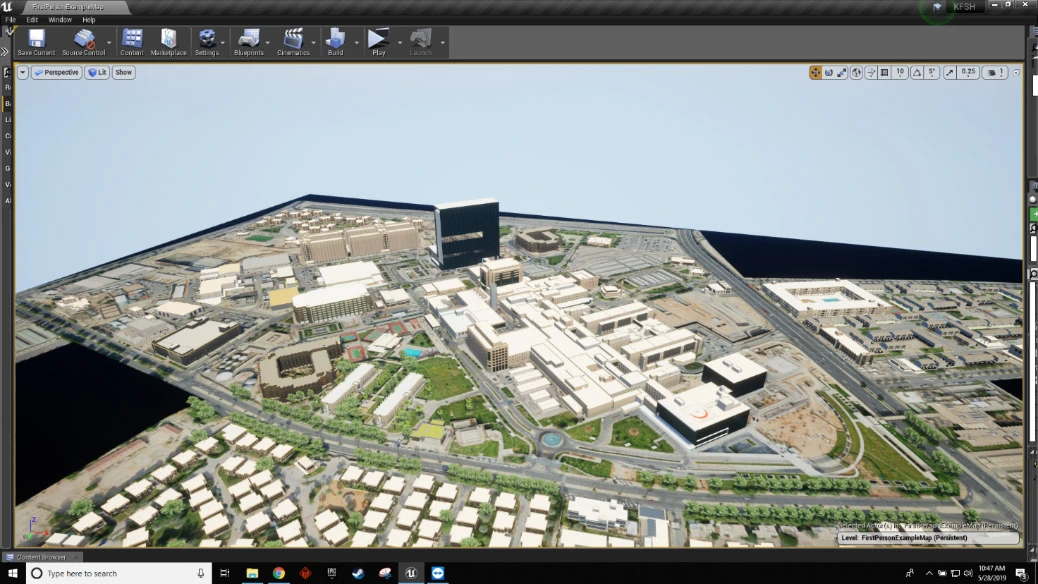
Task: Select the Scale gizmo tool
Action: (841, 72)
